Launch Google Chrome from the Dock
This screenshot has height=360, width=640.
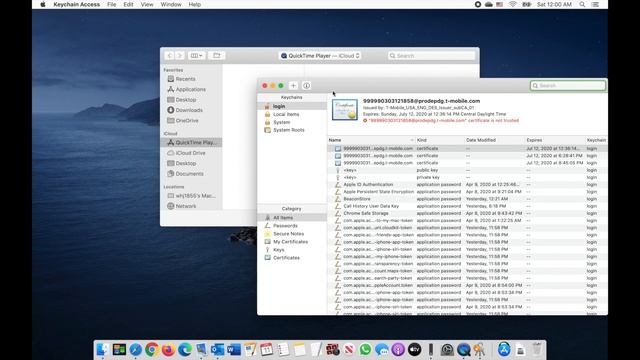coord(152,350)
